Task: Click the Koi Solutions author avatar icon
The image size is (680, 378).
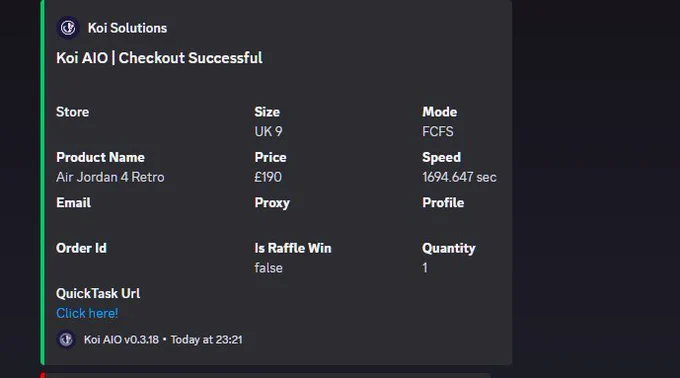Action: click(68, 28)
